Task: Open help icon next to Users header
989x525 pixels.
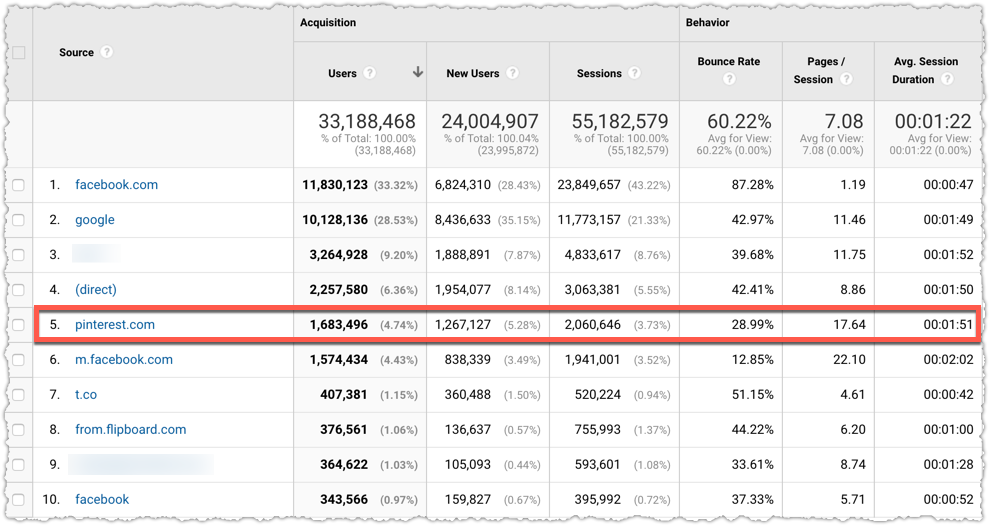Action: (370, 73)
